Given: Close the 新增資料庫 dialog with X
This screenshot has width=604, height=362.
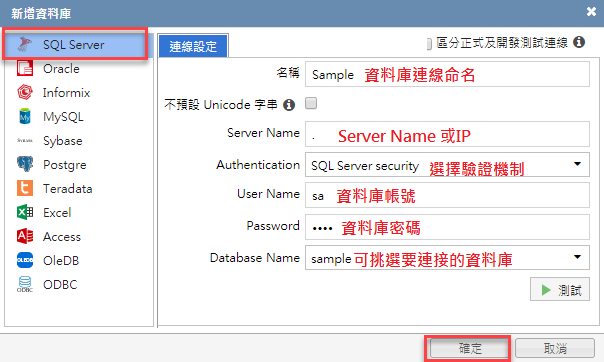Looking at the screenshot, I should (x=591, y=12).
